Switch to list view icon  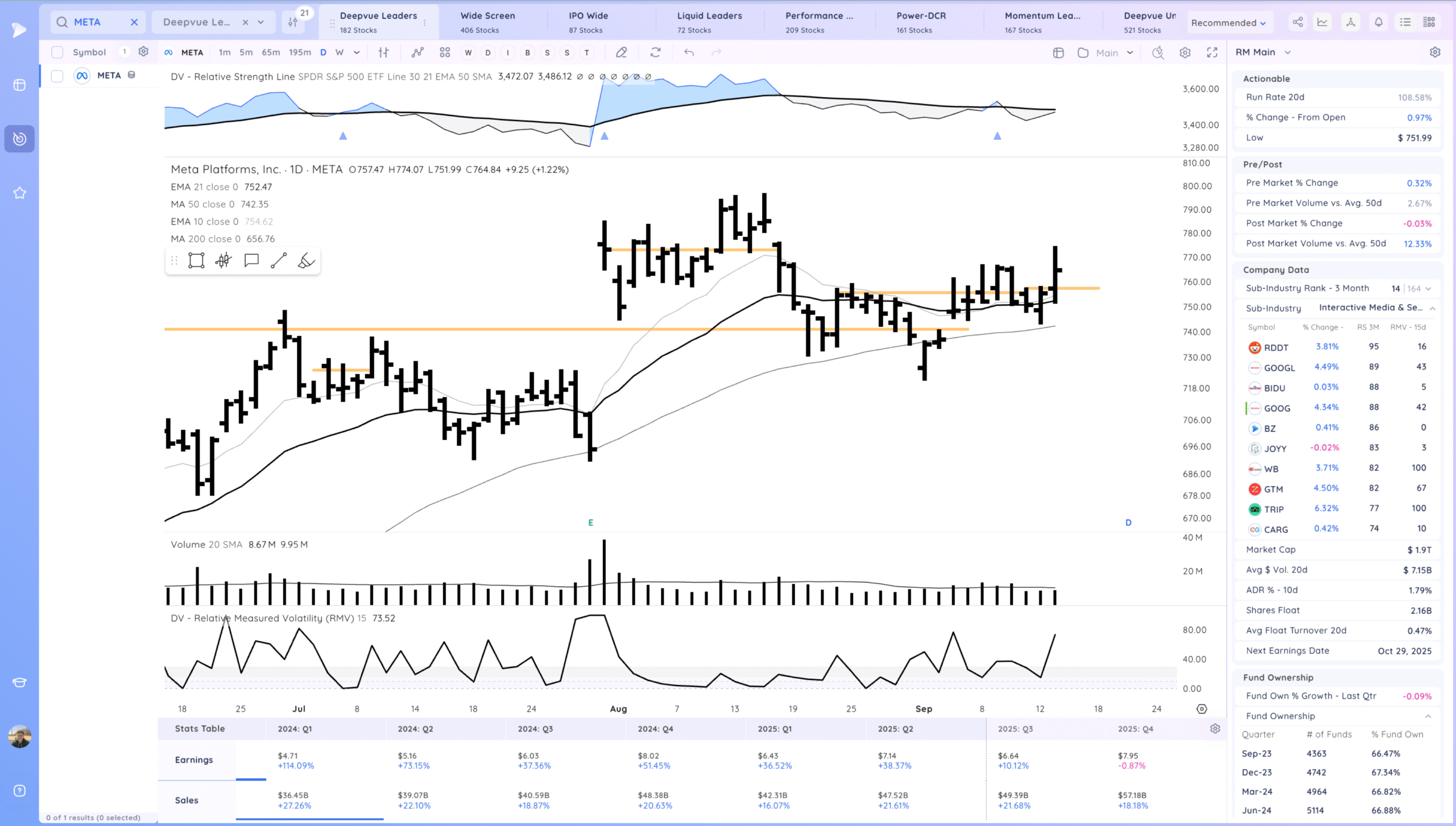(x=1405, y=22)
